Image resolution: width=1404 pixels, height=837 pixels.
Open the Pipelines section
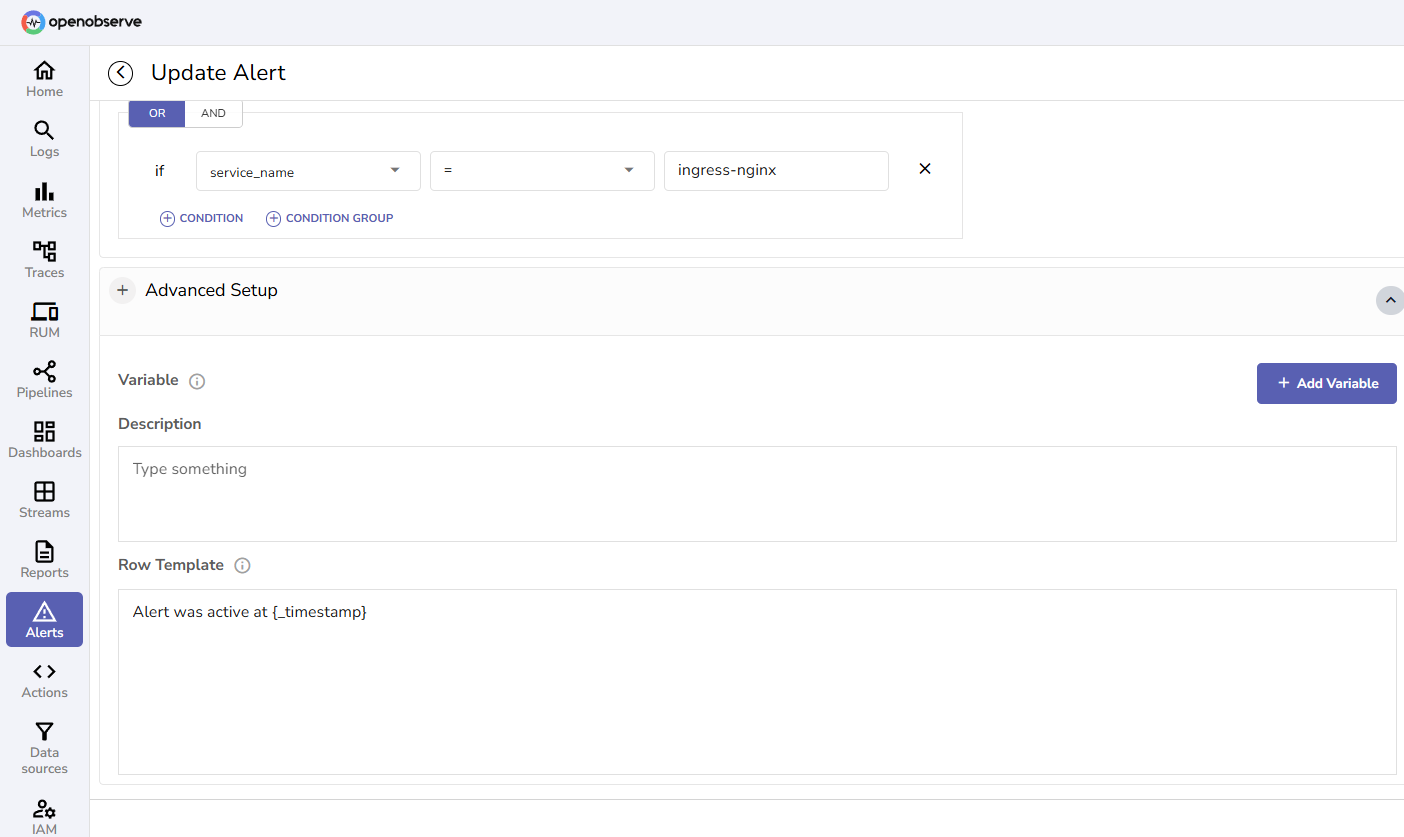tap(44, 379)
